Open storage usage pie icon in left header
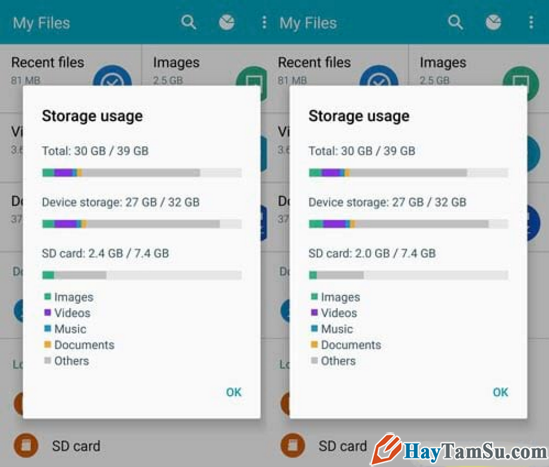This screenshot has height=467, width=549. [x=227, y=22]
